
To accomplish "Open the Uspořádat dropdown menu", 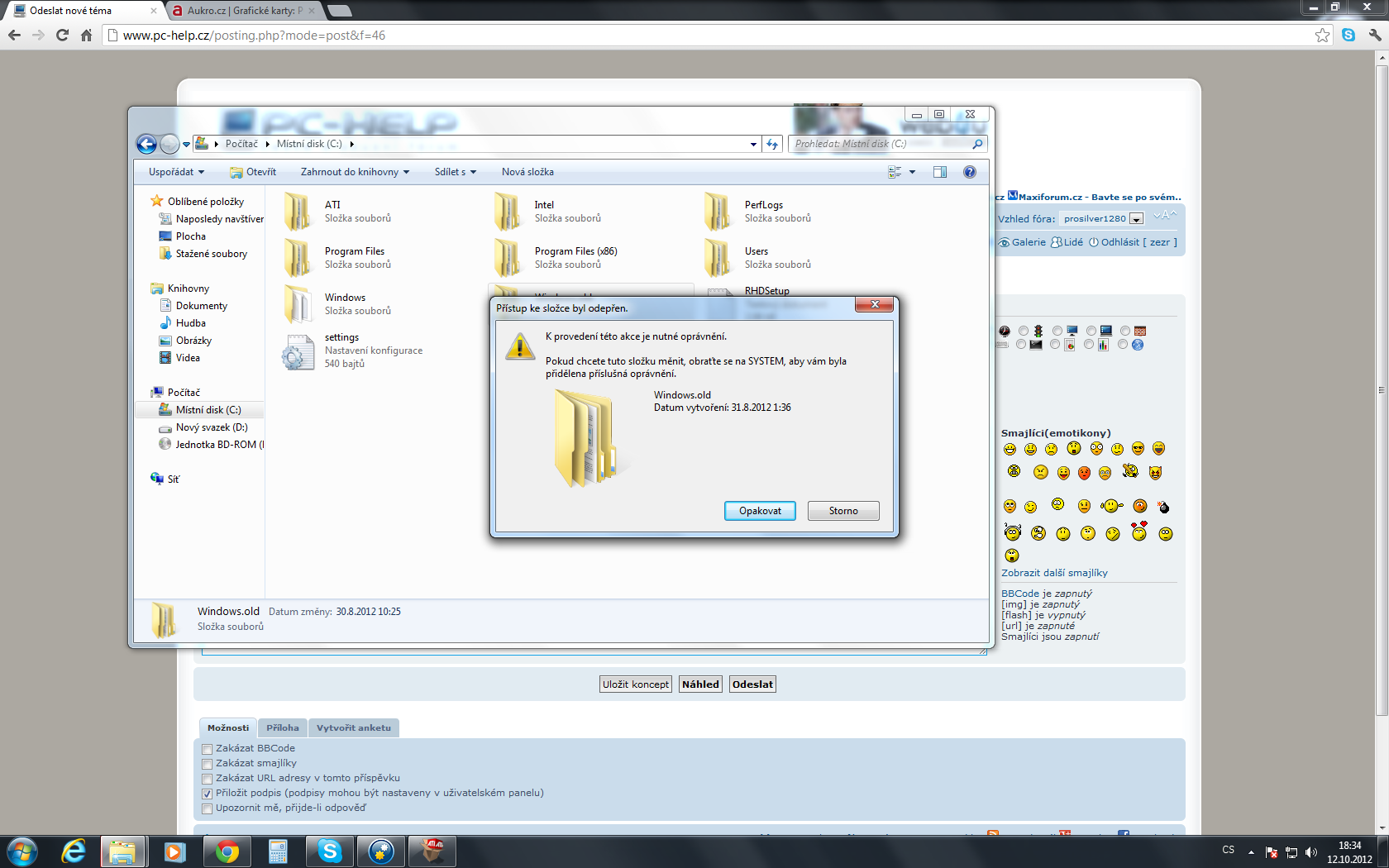I will (176, 172).
